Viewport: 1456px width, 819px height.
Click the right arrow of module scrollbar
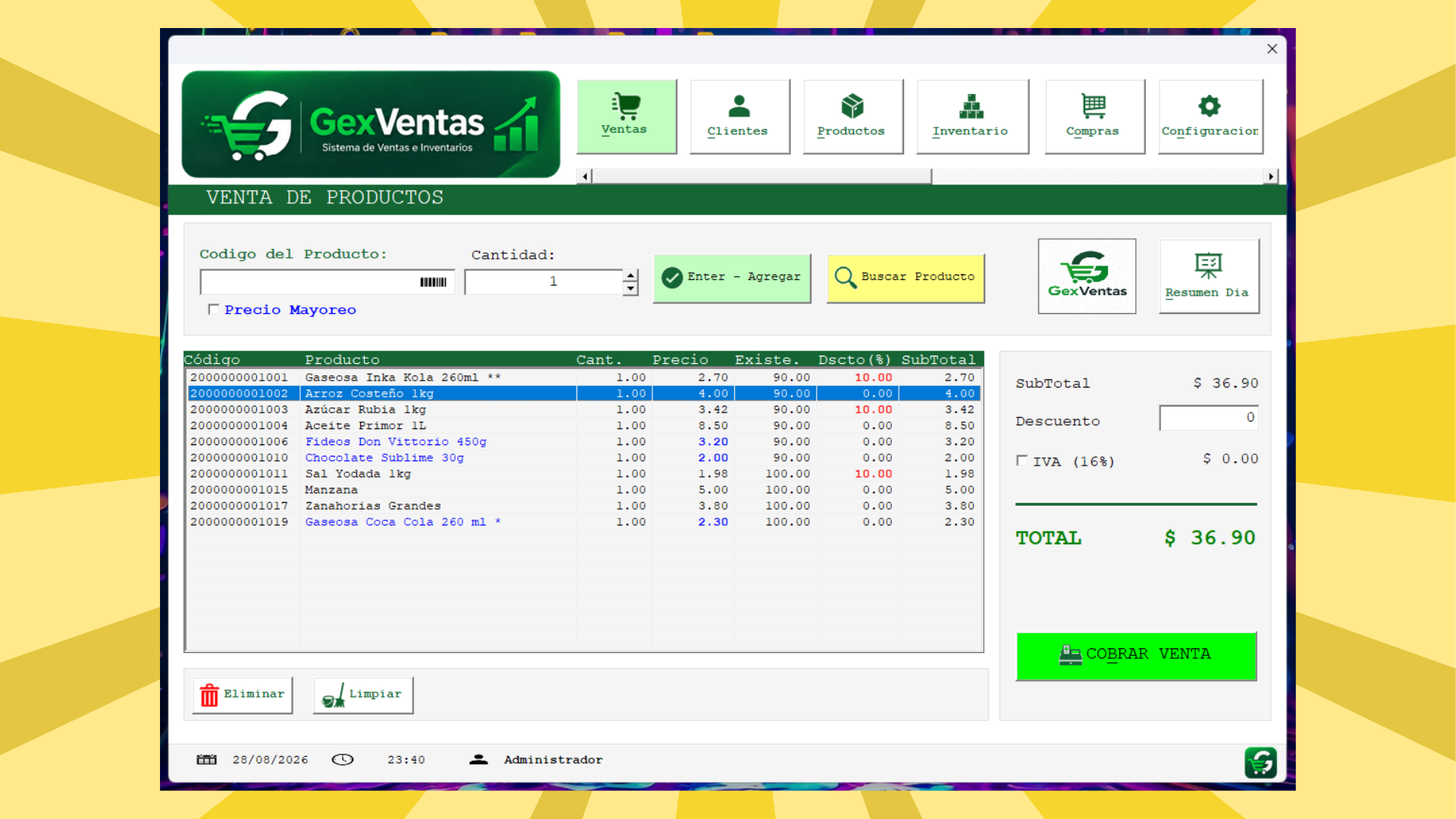coord(1271,177)
